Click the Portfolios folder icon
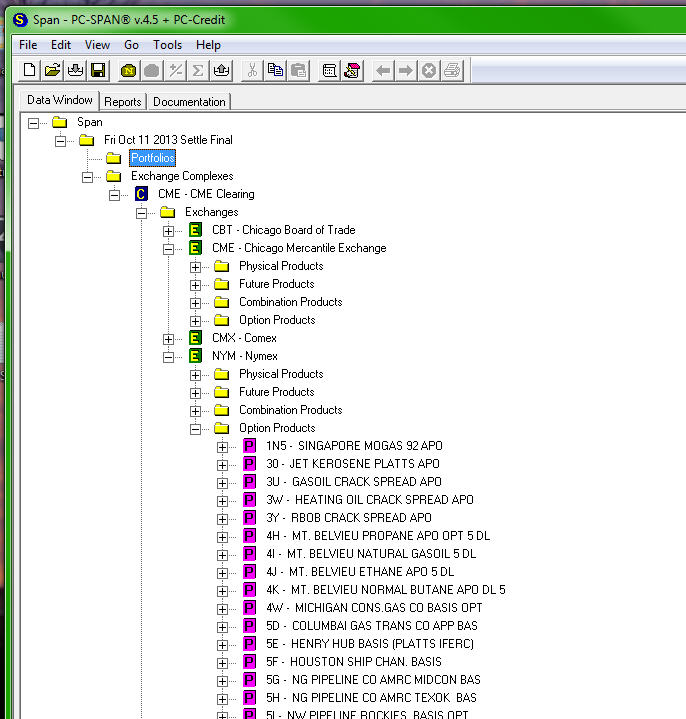 113,158
